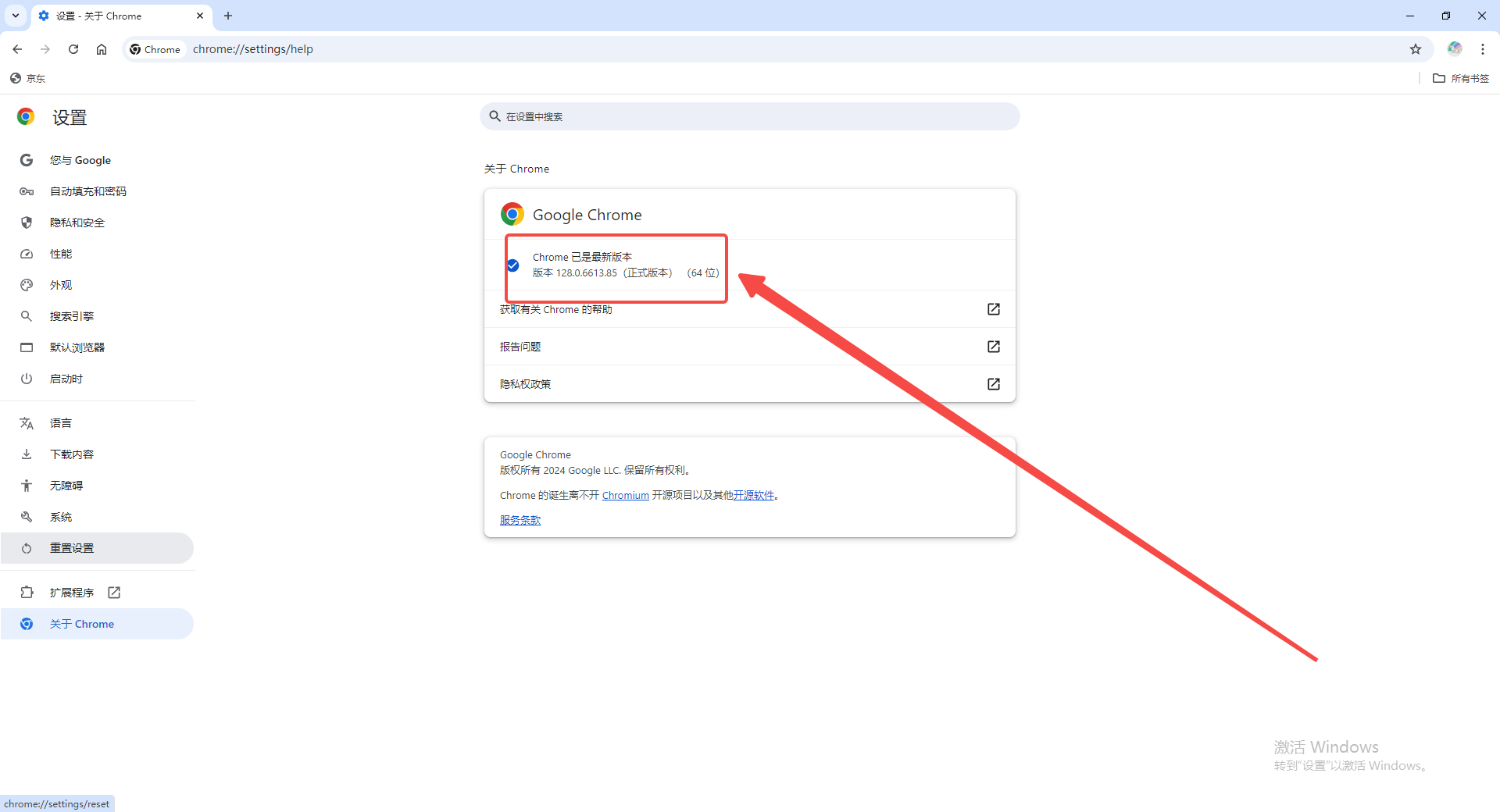This screenshot has width=1500, height=812.
Task: Click the key icon for passwords
Action: (x=27, y=191)
